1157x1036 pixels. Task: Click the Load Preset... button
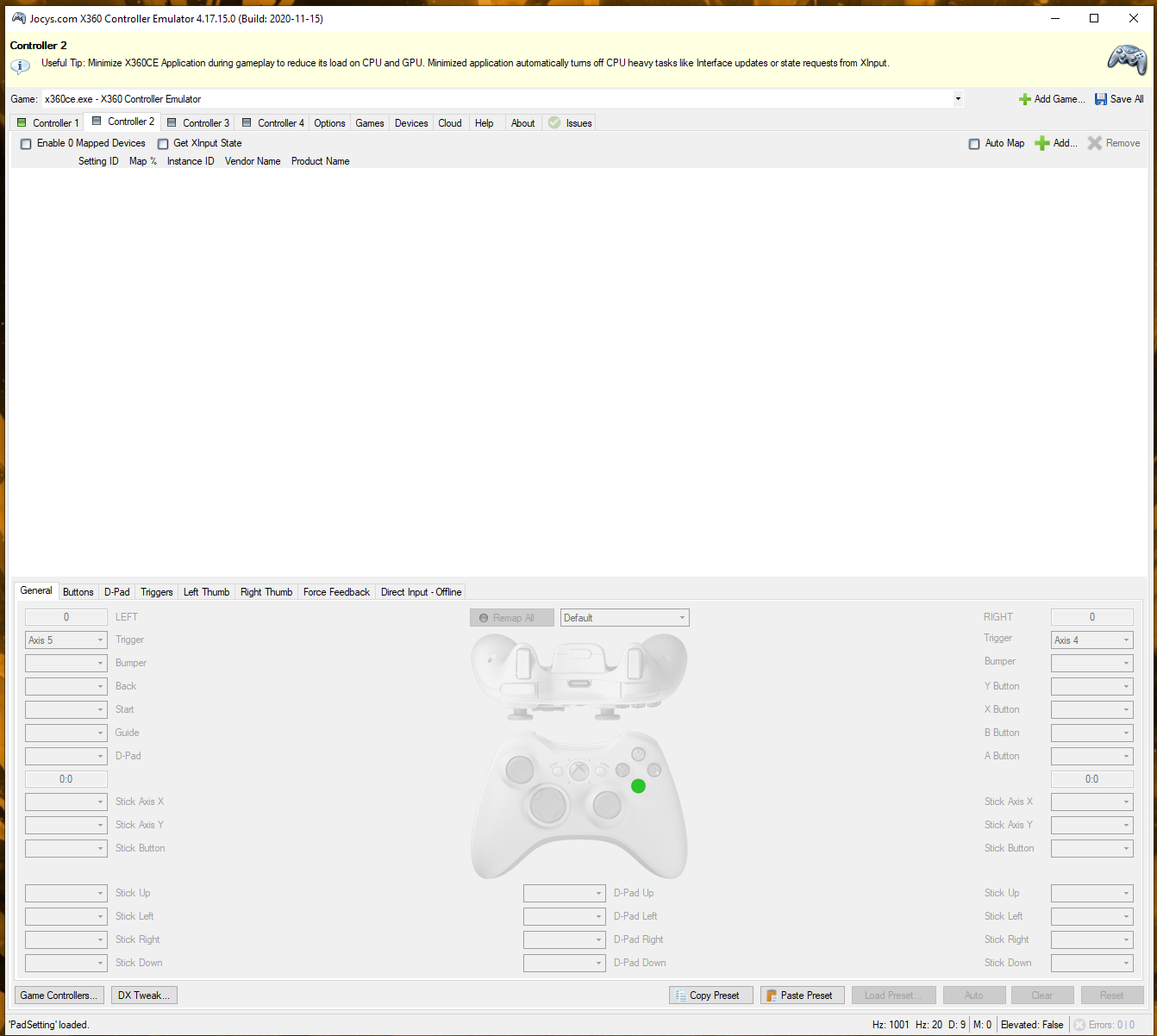(893, 995)
